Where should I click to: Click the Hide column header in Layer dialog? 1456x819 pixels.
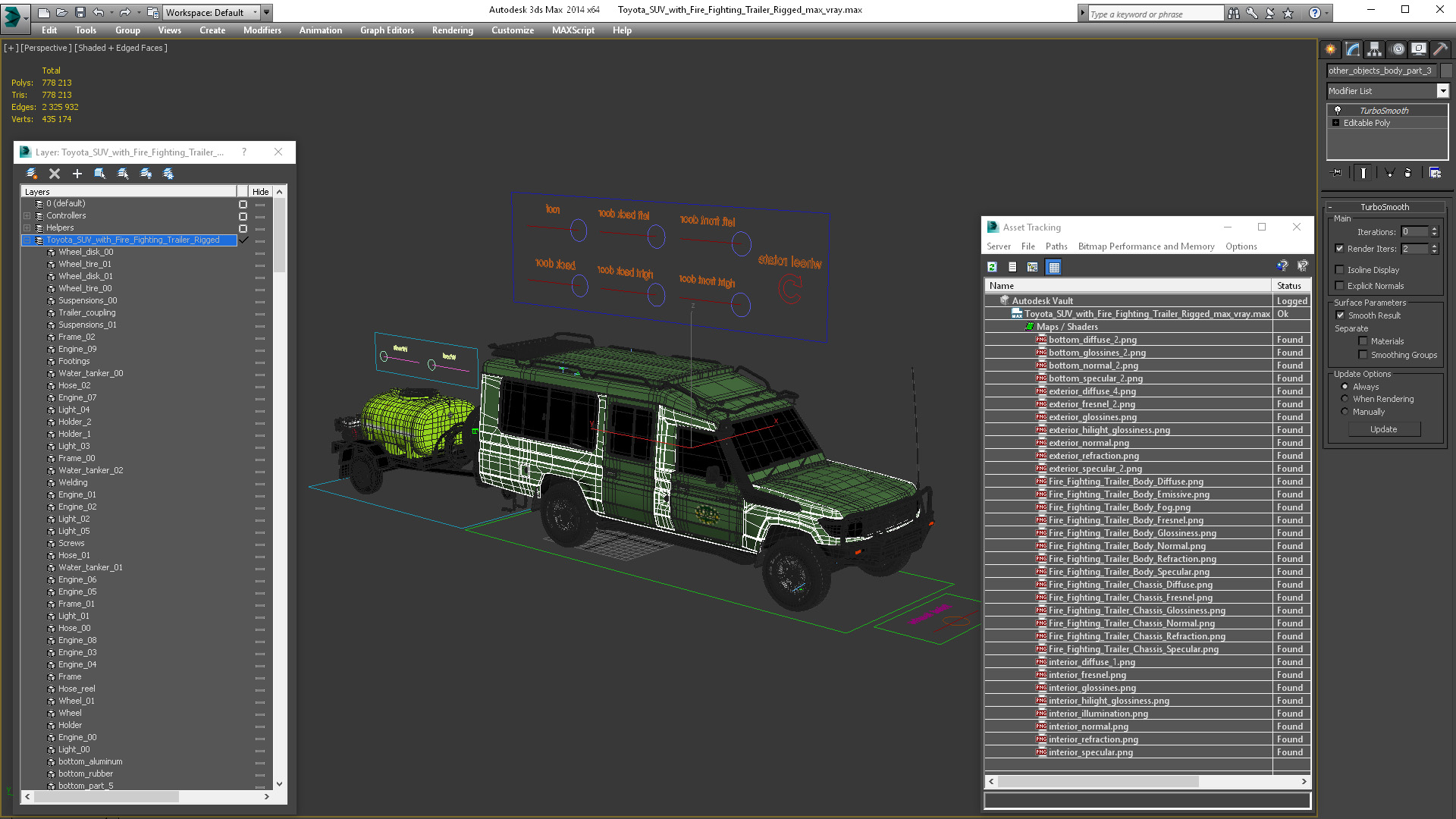260,192
